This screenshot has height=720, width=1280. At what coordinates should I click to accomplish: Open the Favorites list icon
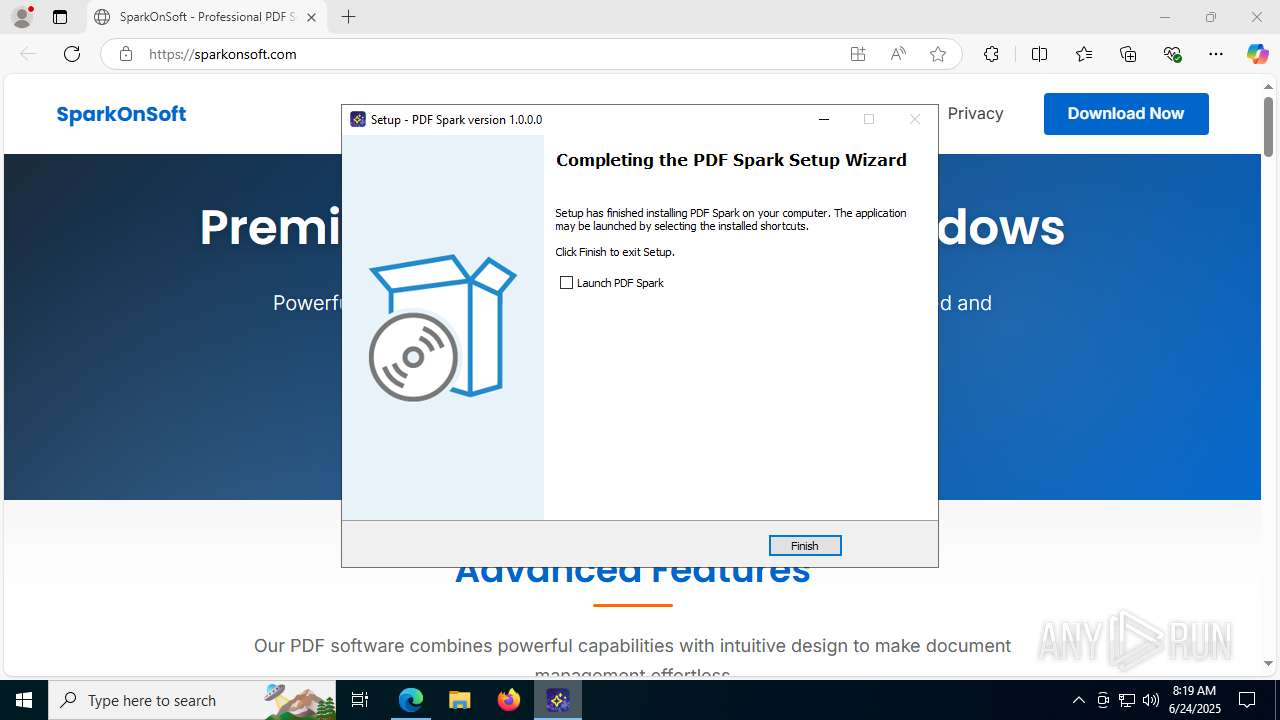(1084, 54)
